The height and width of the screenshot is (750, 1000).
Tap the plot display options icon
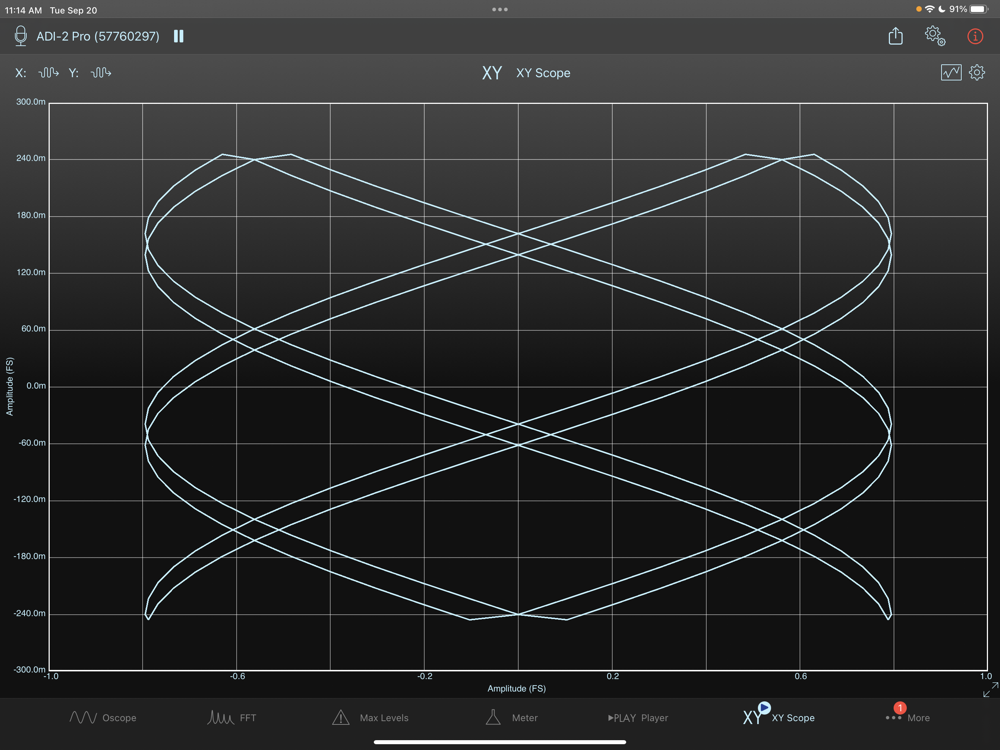coord(950,72)
